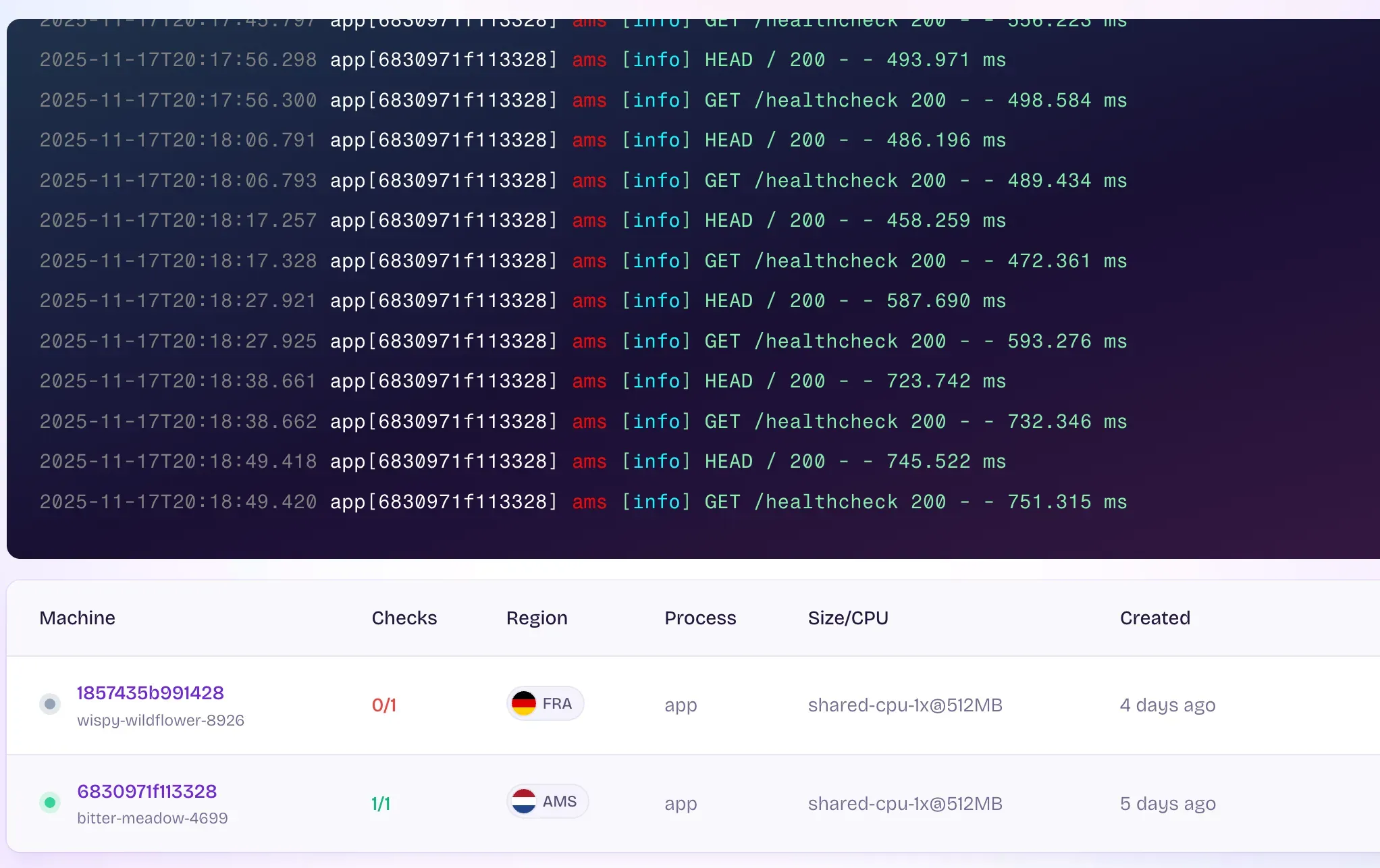This screenshot has width=1380, height=868.
Task: Click the Checks column header
Action: tap(404, 618)
